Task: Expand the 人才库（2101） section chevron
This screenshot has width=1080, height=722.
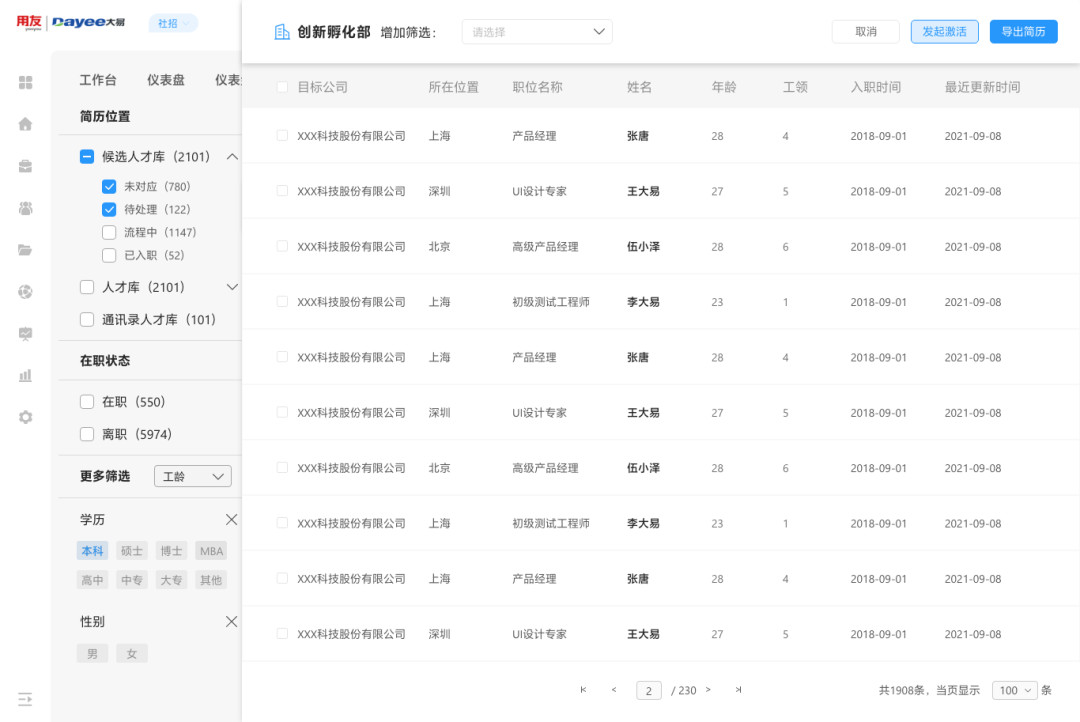Action: coord(232,286)
